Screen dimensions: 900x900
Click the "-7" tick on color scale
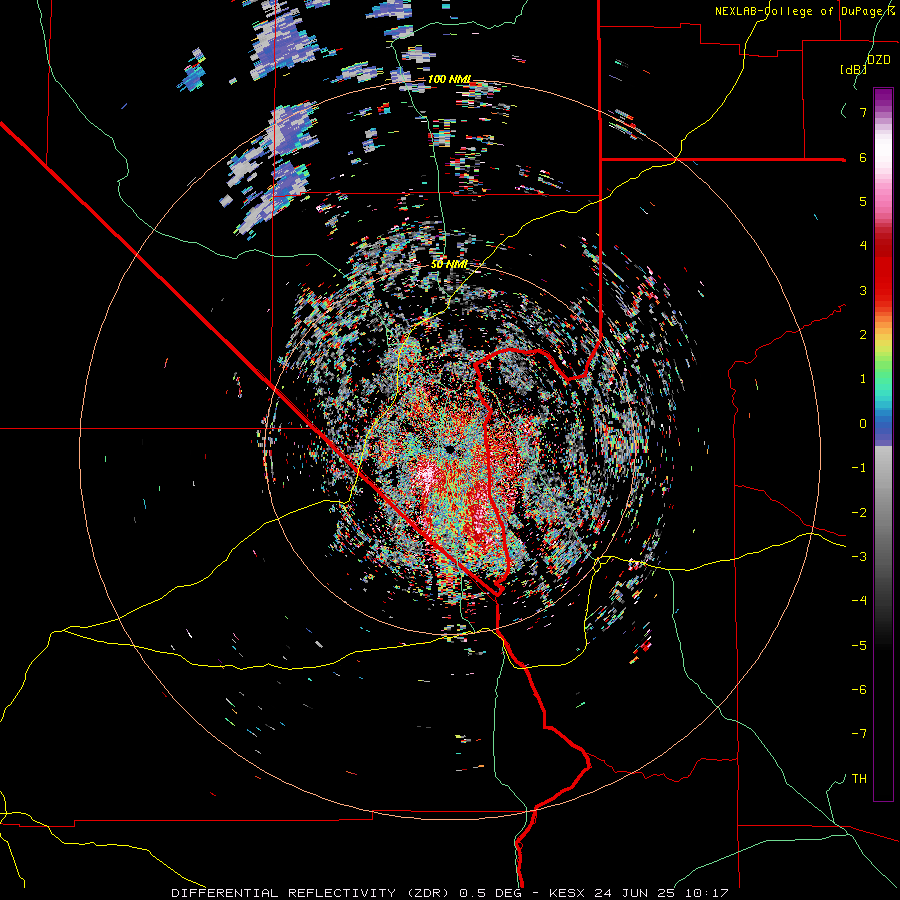point(859,734)
